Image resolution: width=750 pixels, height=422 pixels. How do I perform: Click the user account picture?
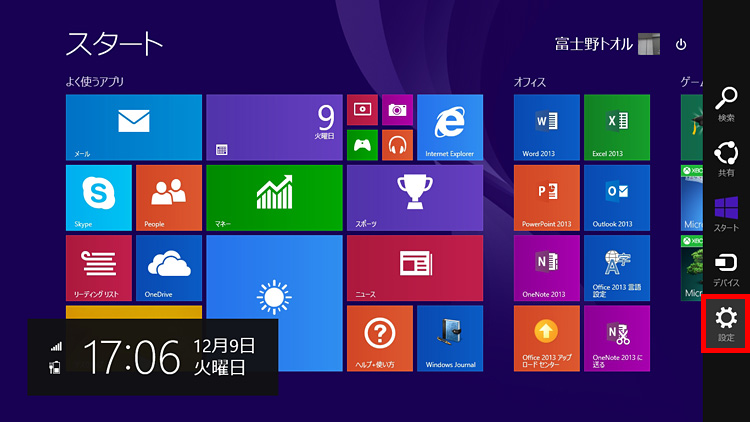(649, 44)
